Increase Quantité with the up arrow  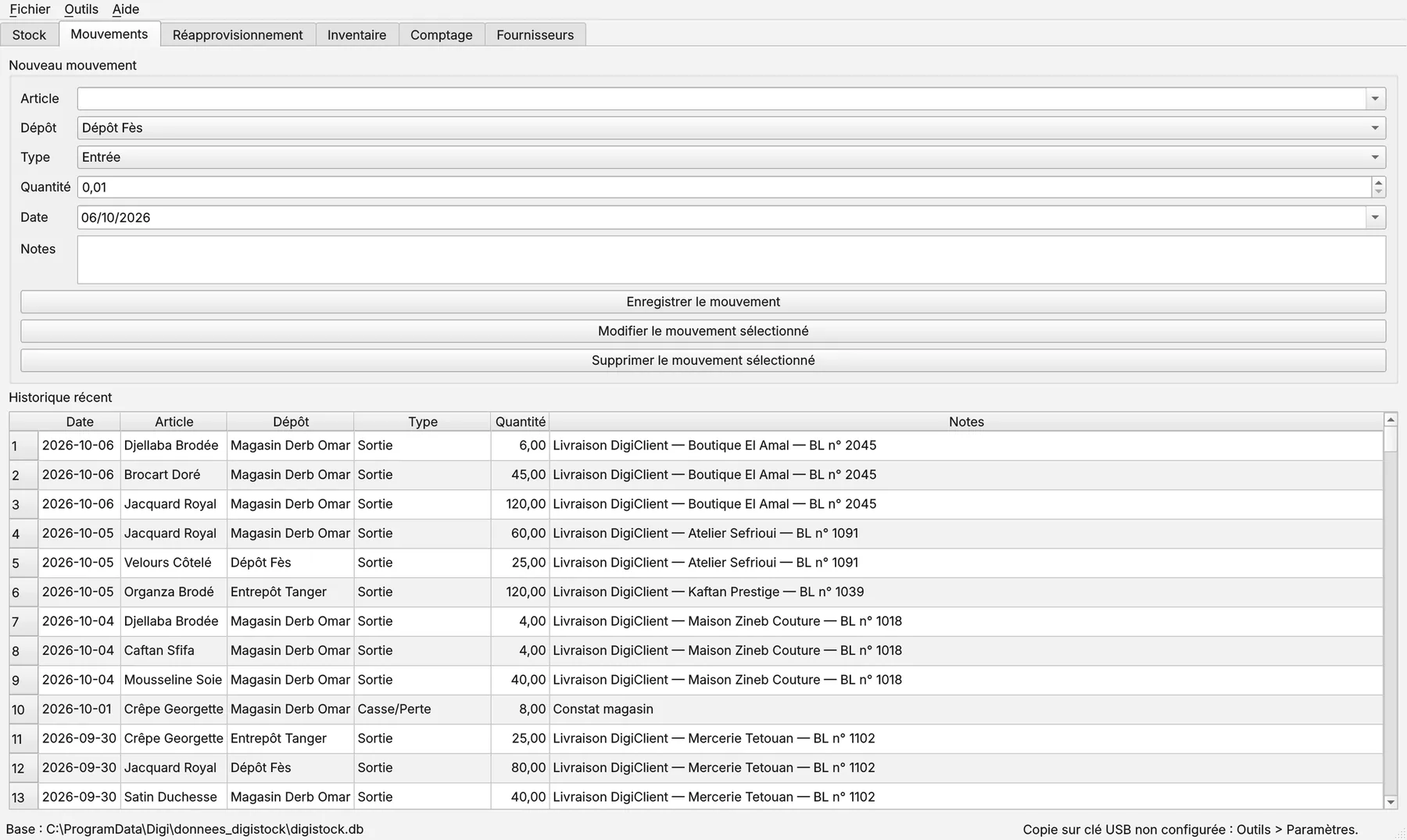(x=1378, y=182)
